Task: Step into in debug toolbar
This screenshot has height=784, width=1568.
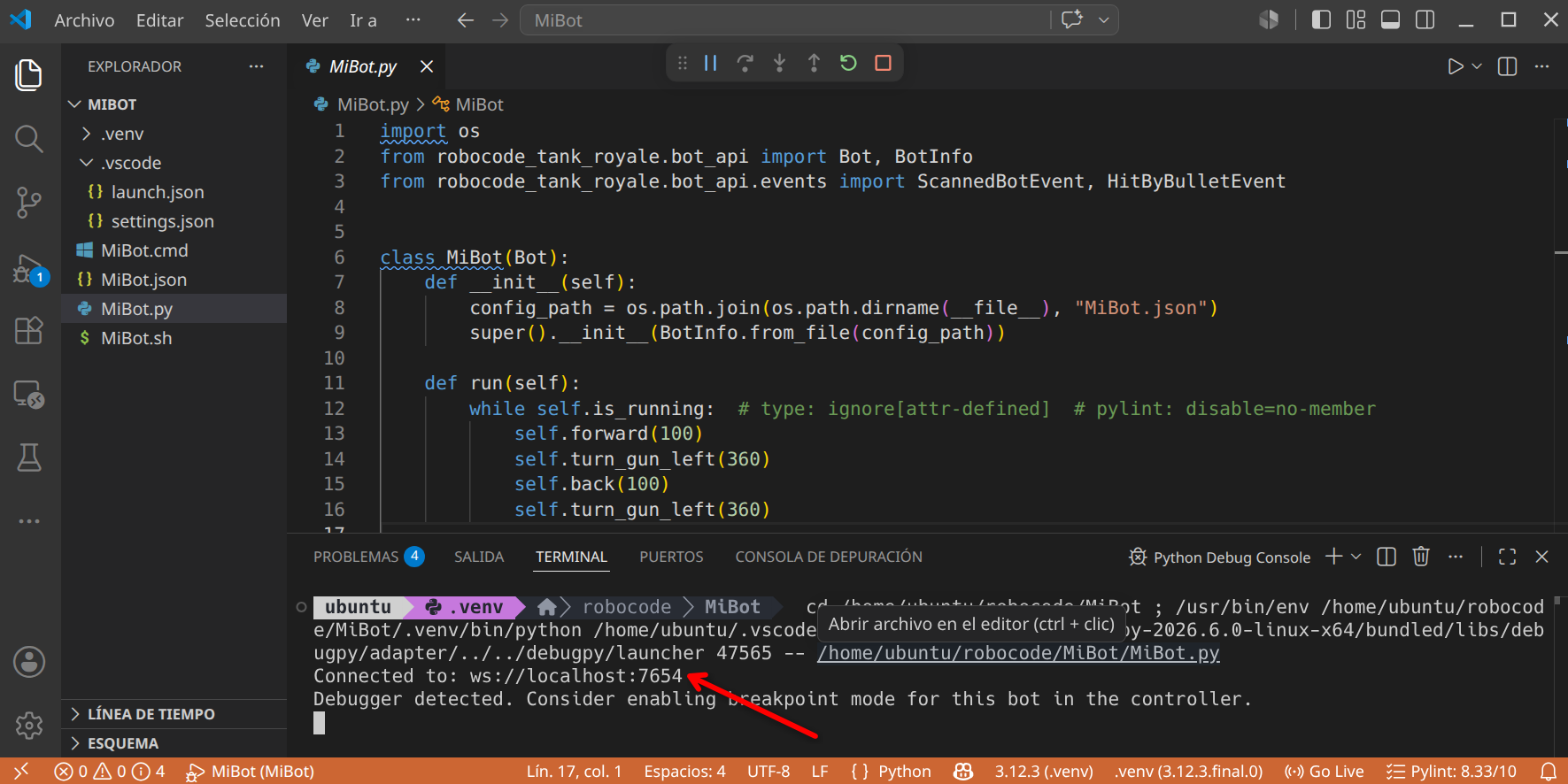Action: coord(779,63)
